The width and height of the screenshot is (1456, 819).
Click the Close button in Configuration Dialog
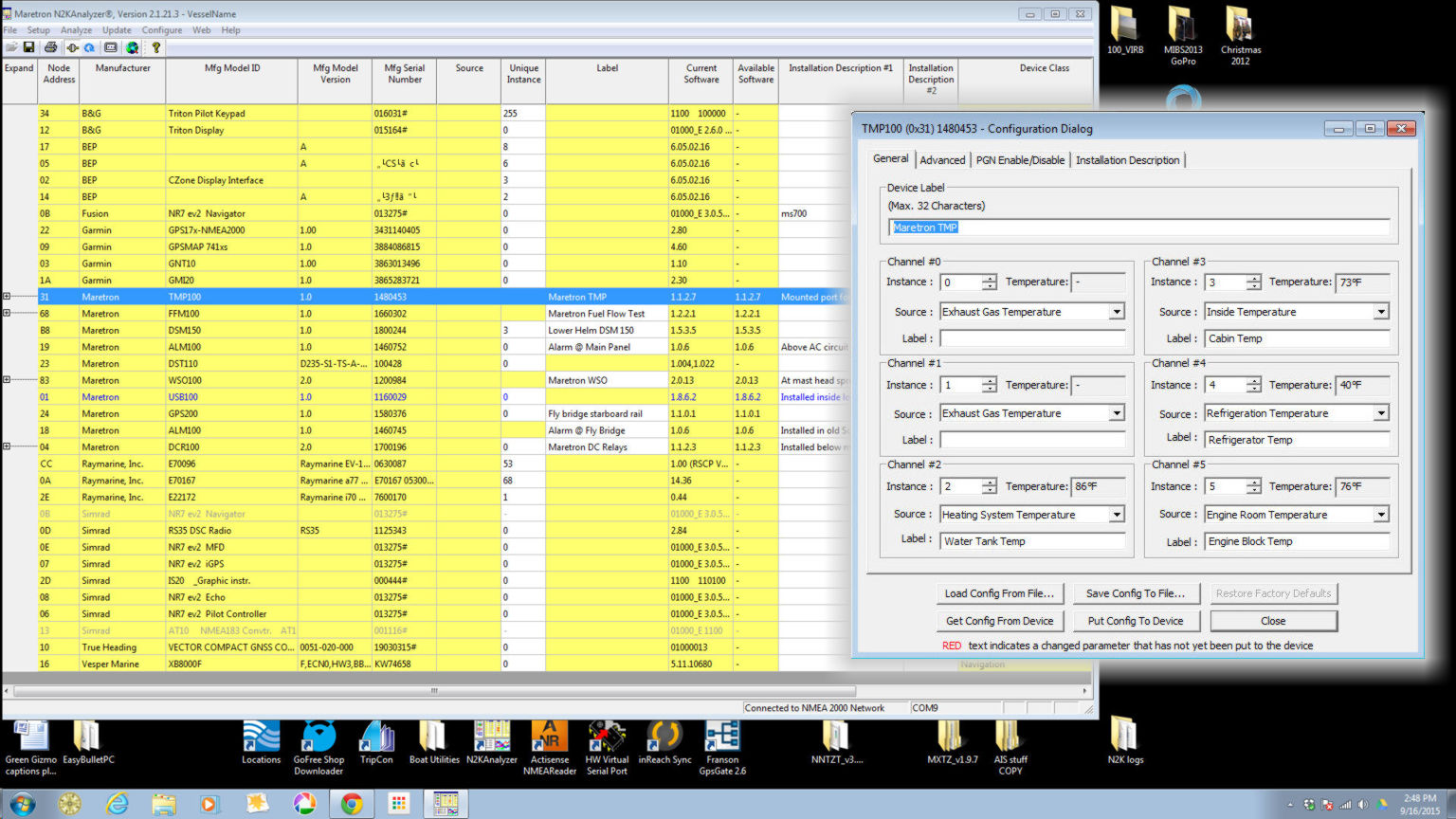coord(1273,621)
